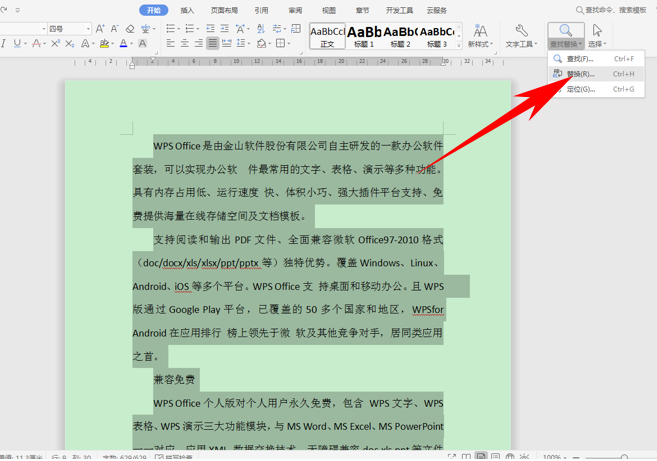This screenshot has width=657, height=461.
Task: Click the bulleted list icon
Action: 170,28
